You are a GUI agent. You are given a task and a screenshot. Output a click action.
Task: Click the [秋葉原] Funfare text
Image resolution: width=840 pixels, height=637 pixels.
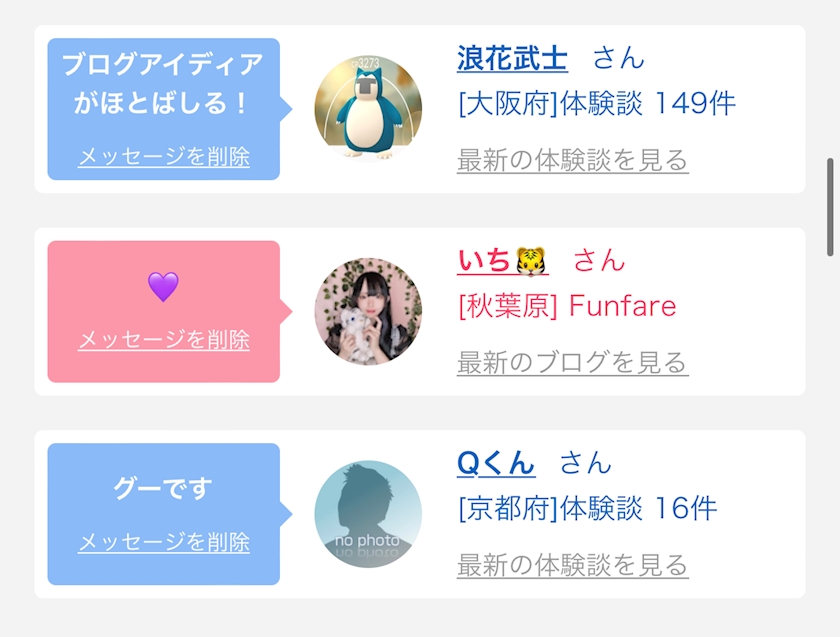567,306
